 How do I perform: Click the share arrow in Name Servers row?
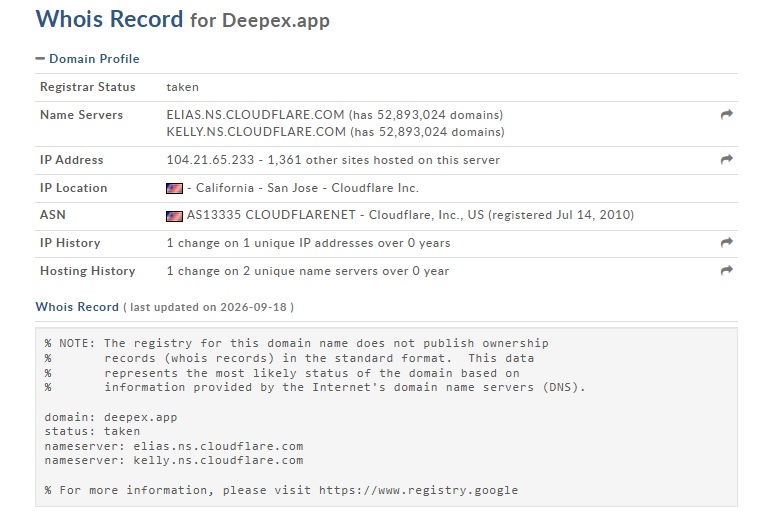(x=726, y=115)
